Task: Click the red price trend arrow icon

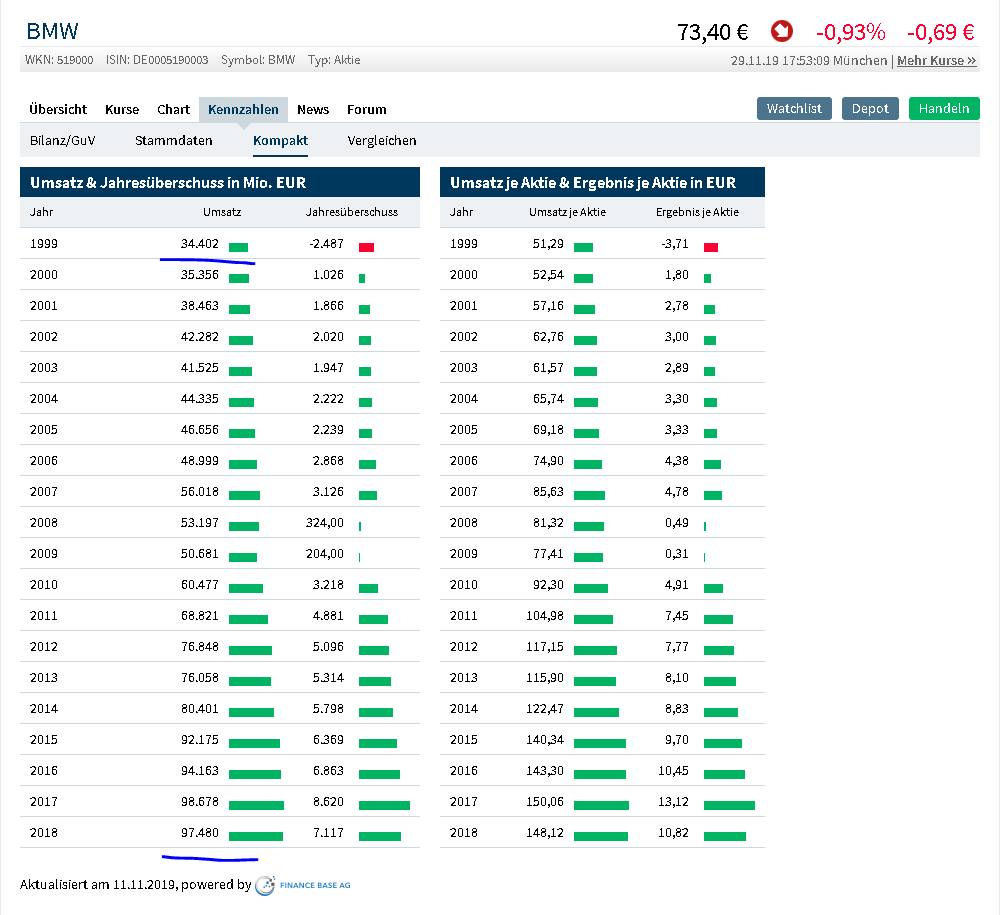Action: pyautogui.click(x=782, y=32)
